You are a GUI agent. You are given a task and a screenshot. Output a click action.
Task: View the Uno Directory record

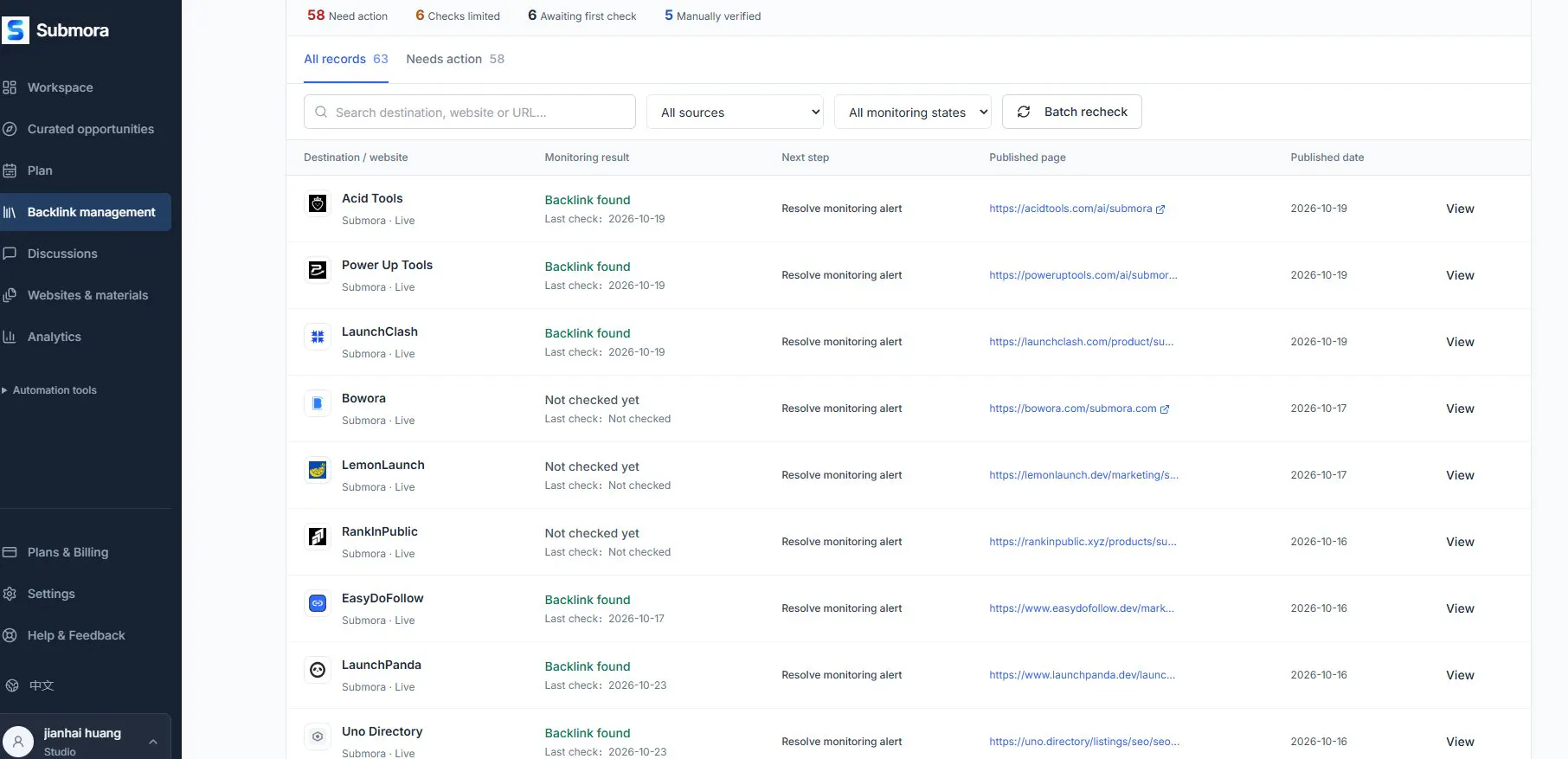point(1460,742)
